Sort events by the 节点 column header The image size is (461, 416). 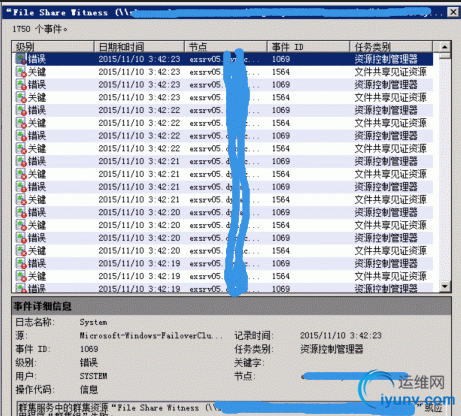click(x=226, y=47)
